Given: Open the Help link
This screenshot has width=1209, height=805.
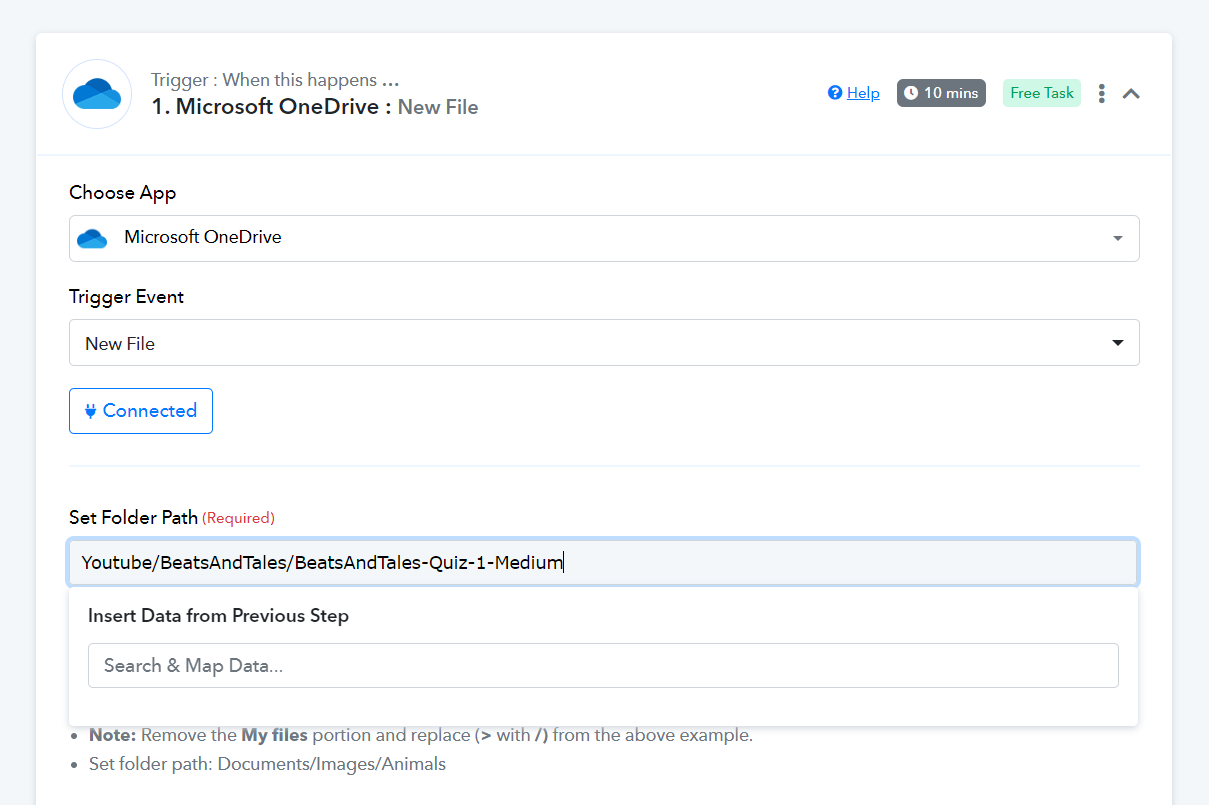Looking at the screenshot, I should 862,93.
